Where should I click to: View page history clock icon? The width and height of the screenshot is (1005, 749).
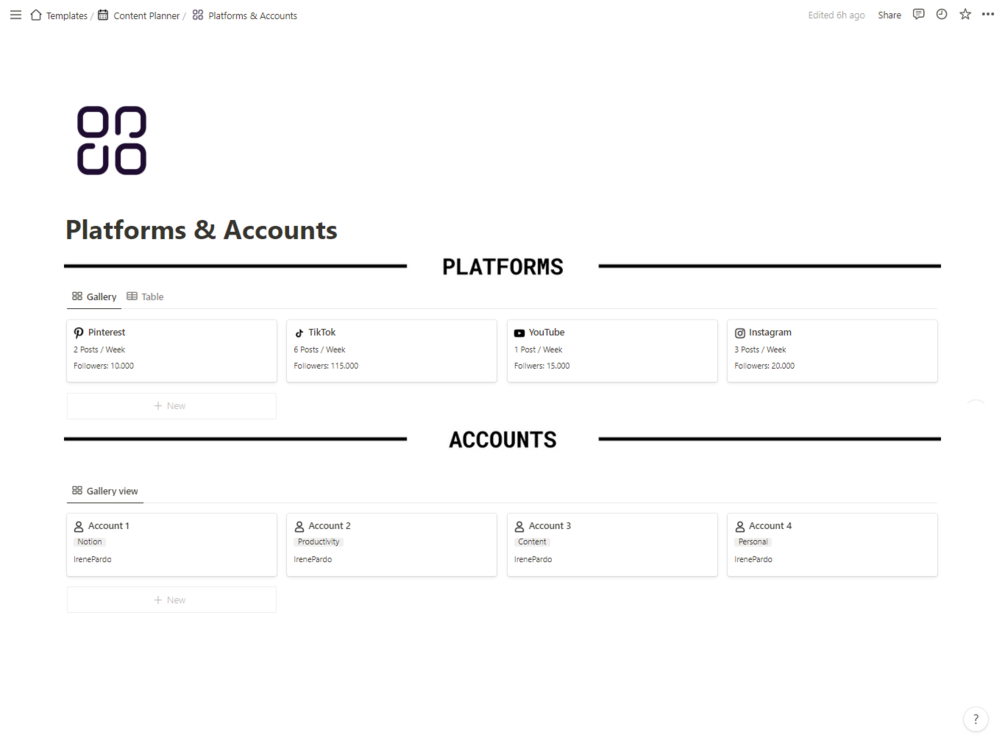[x=941, y=15]
